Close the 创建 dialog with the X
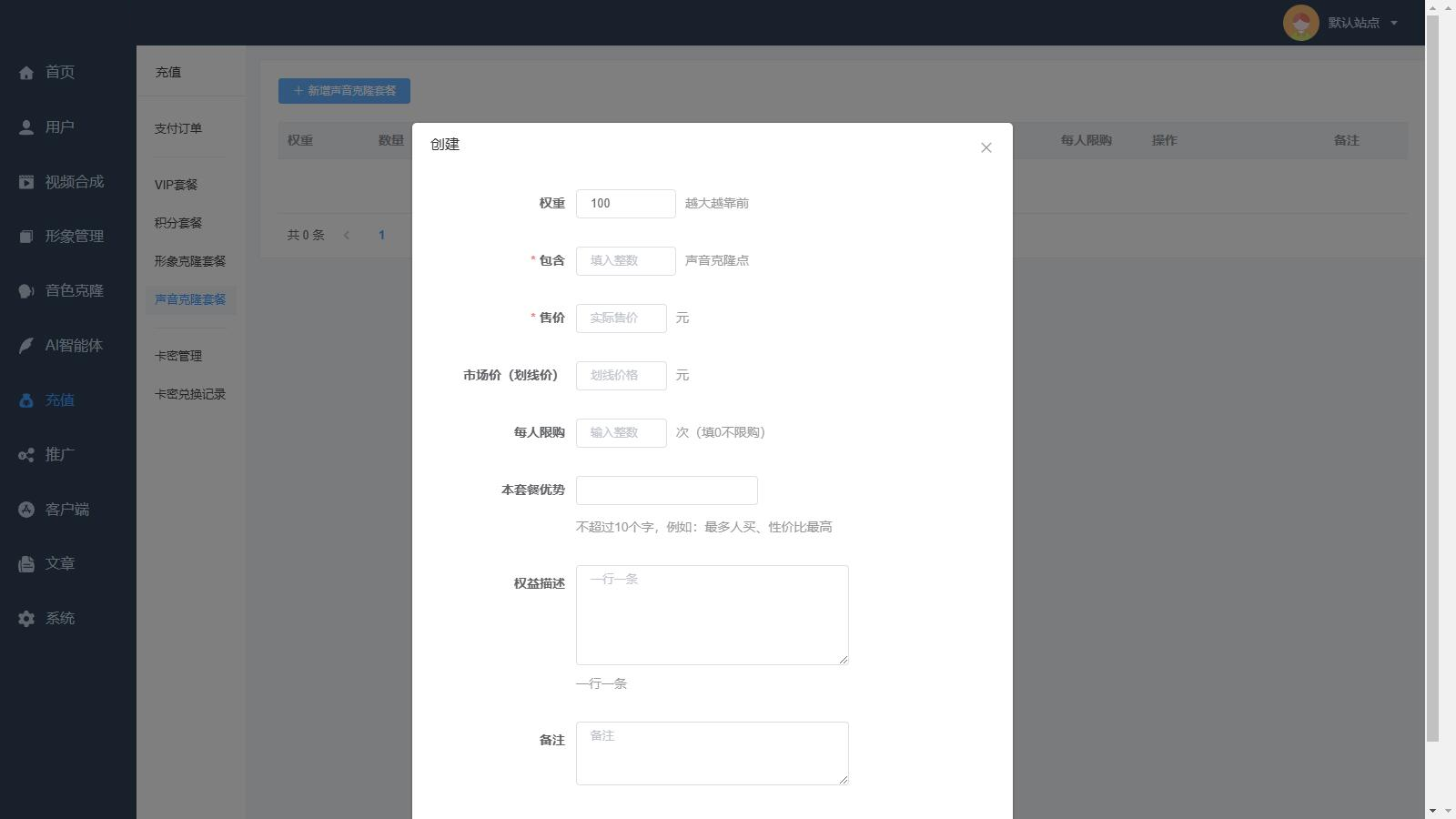This screenshot has height=819, width=1456. [986, 147]
